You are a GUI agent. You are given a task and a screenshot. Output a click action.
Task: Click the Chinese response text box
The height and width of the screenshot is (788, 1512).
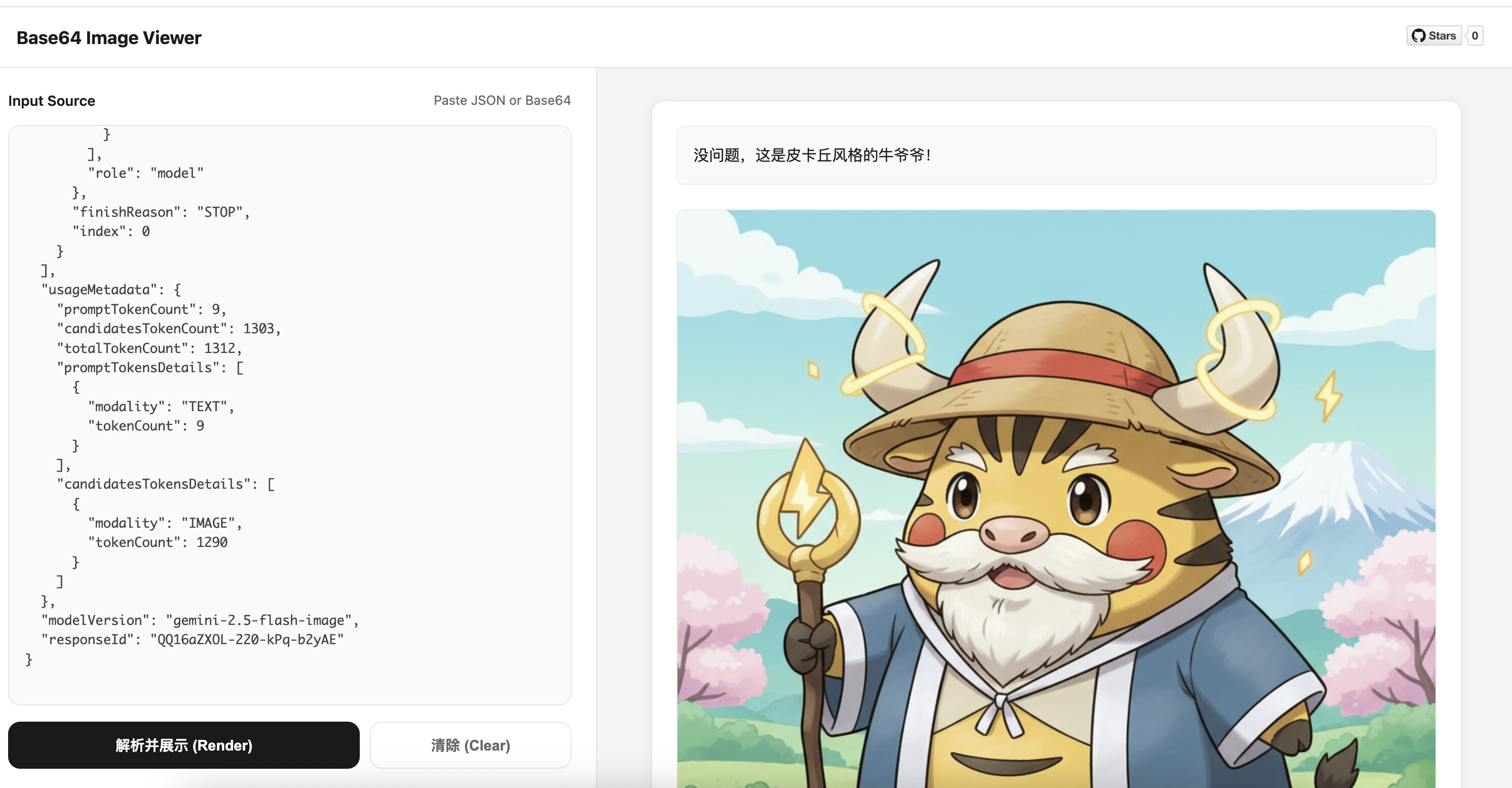coord(1055,155)
